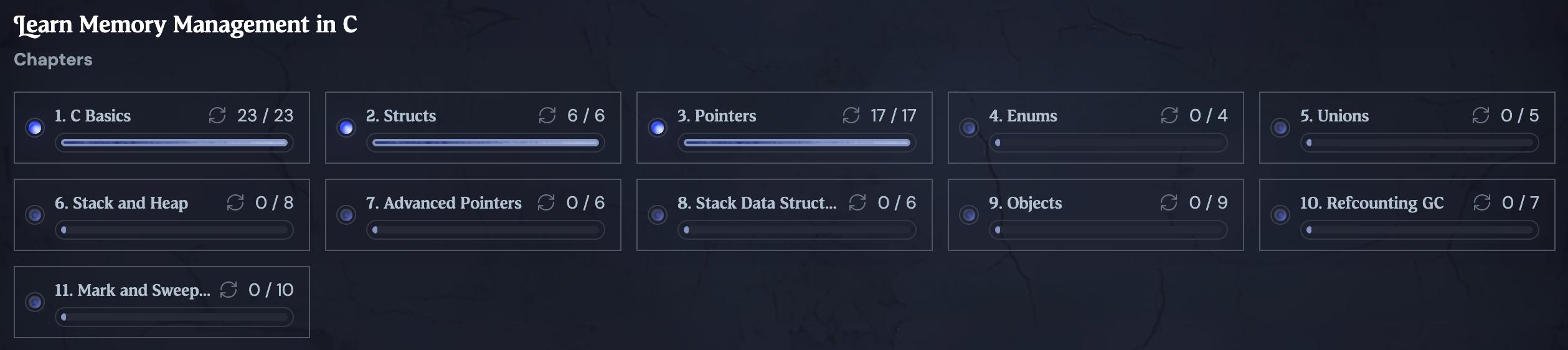Open chapter 3. Pointers
Image resolution: width=1568 pixels, height=350 pixels.
click(x=785, y=128)
